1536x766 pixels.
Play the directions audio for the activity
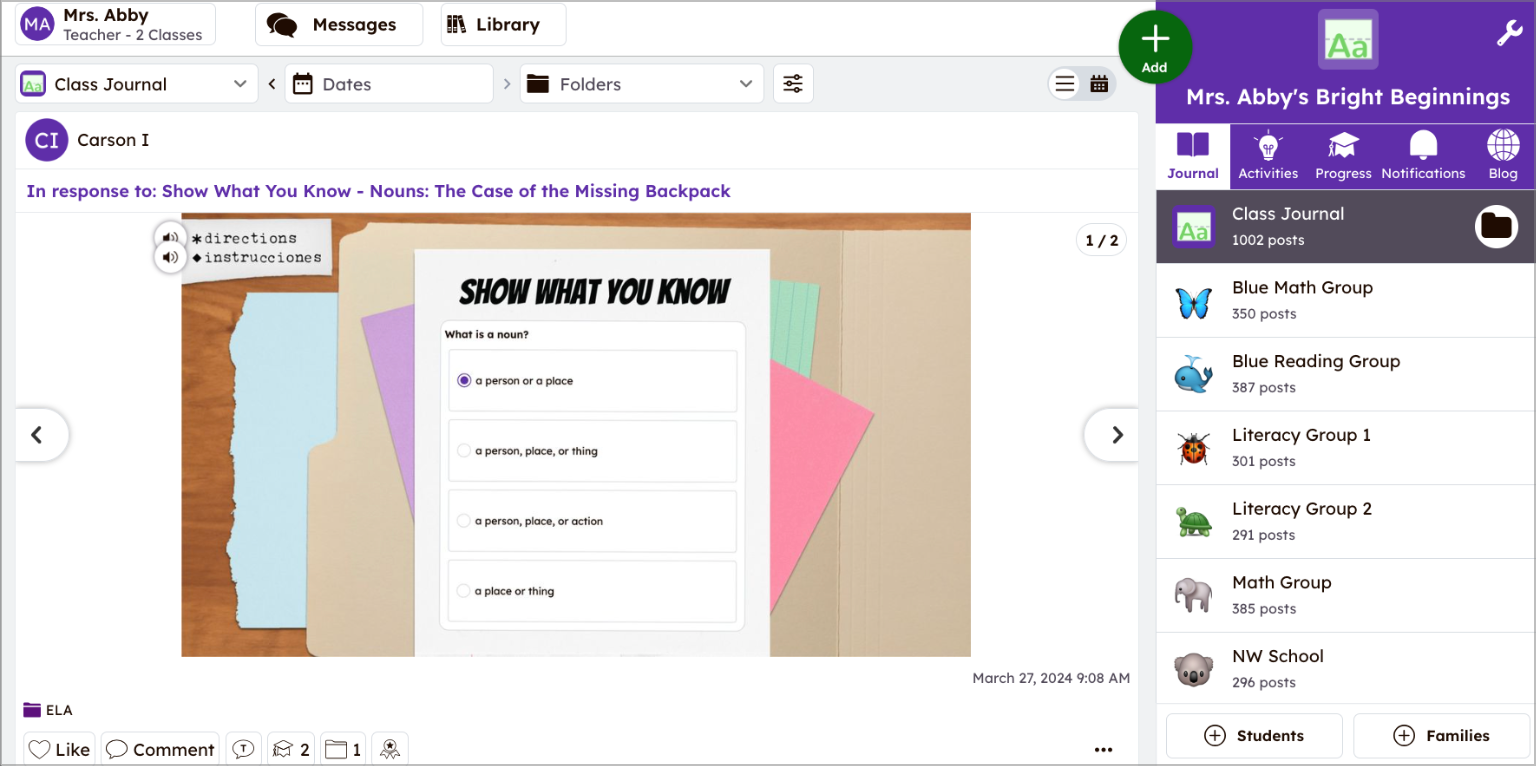[x=171, y=238]
